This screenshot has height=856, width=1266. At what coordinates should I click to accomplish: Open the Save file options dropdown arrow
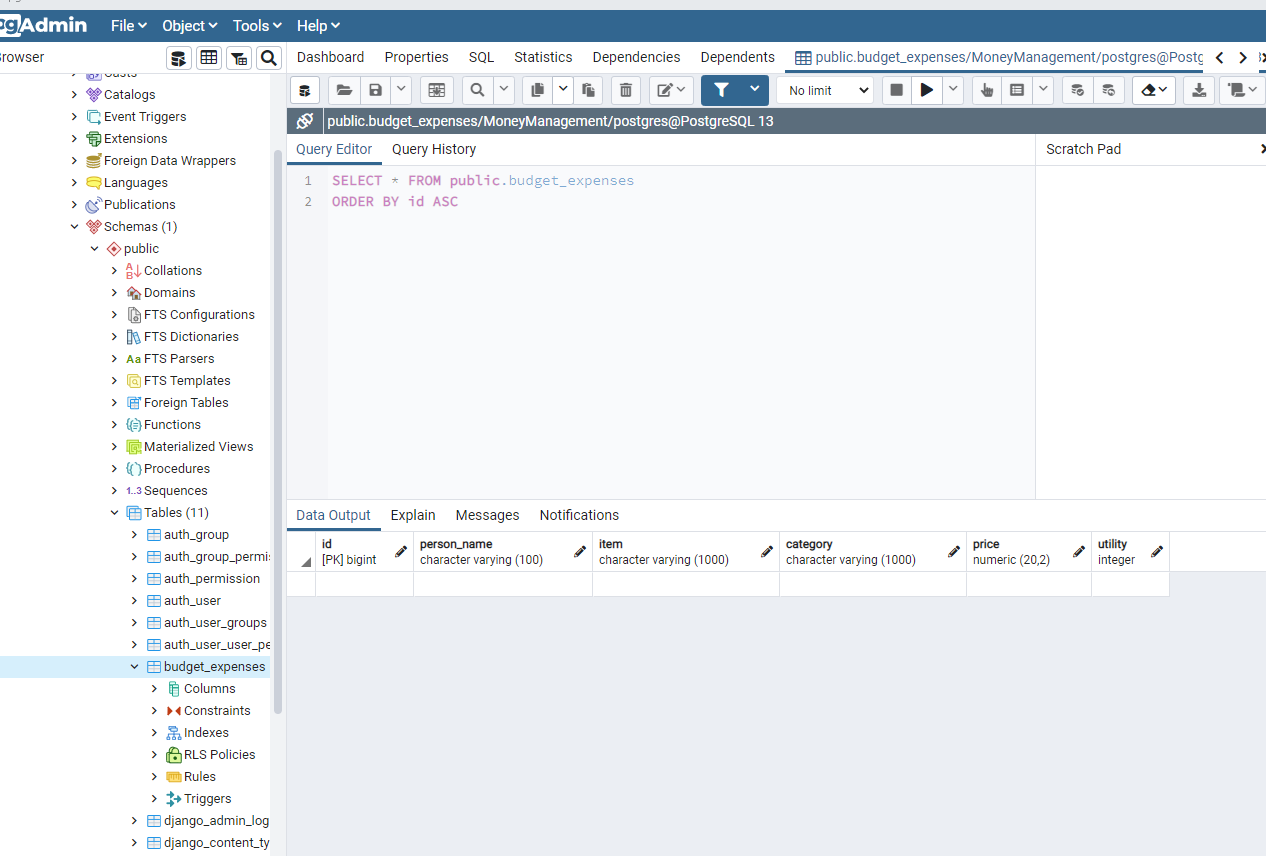point(401,90)
